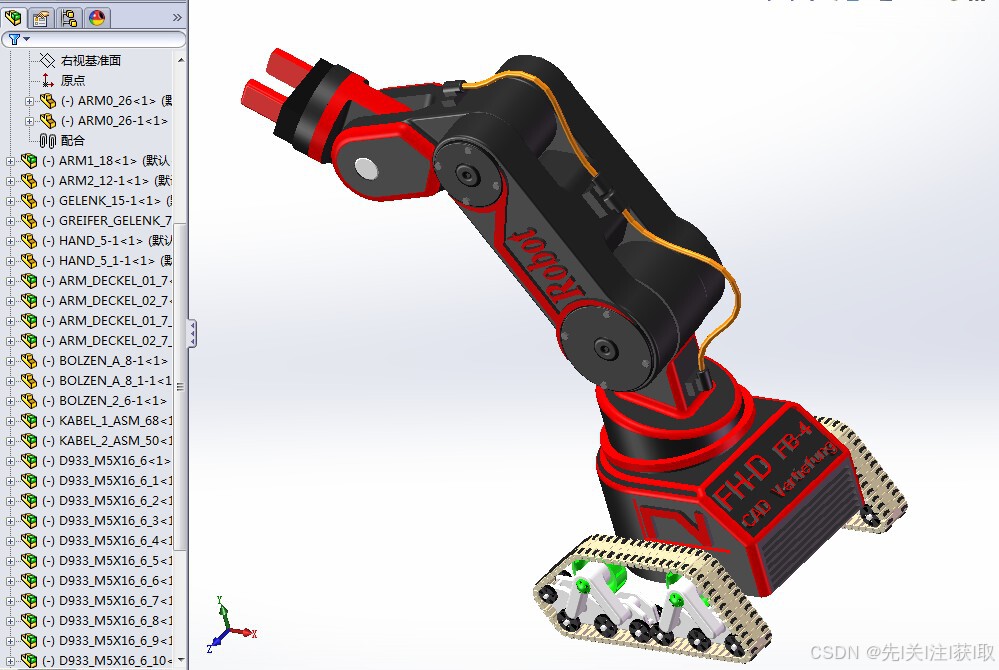The width and height of the screenshot is (999, 670).
Task: Click the tree scrollbar down arrow
Action: coord(181,660)
